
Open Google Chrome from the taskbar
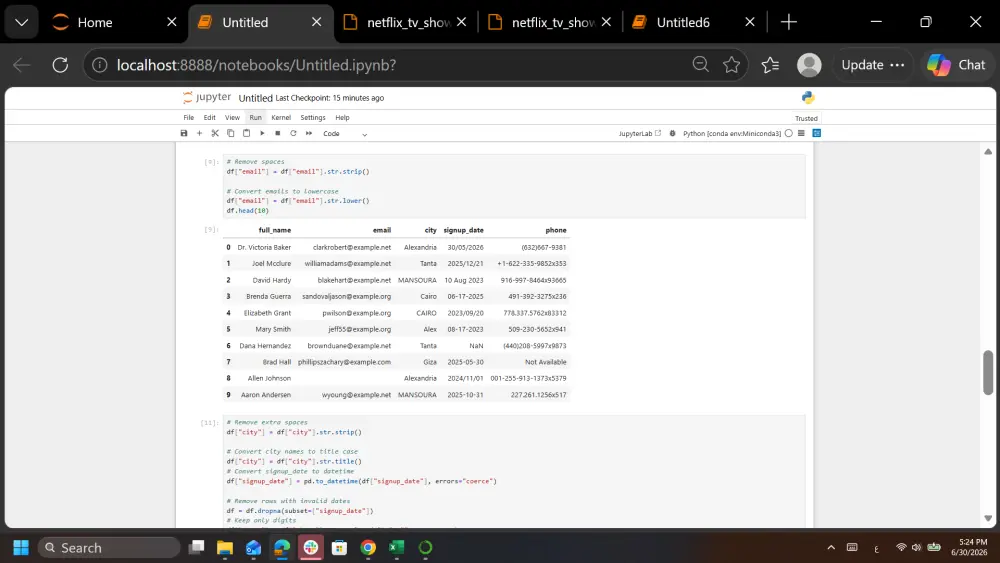368,548
